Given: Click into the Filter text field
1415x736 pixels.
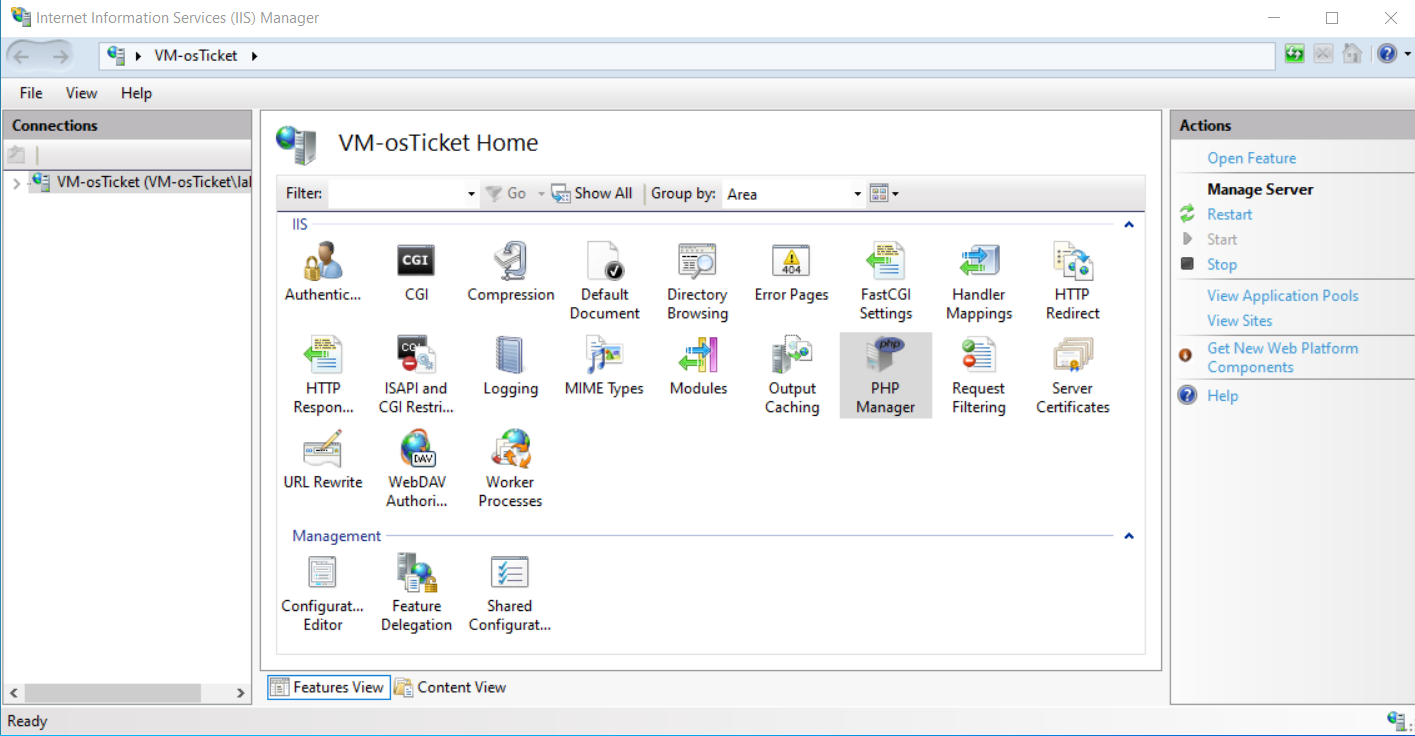Looking at the screenshot, I should [x=396, y=194].
